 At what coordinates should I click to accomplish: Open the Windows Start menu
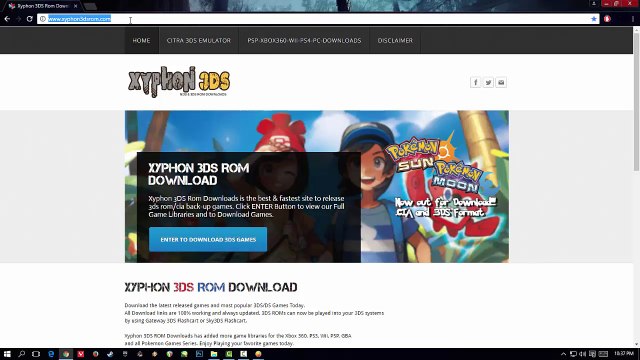click(7, 354)
